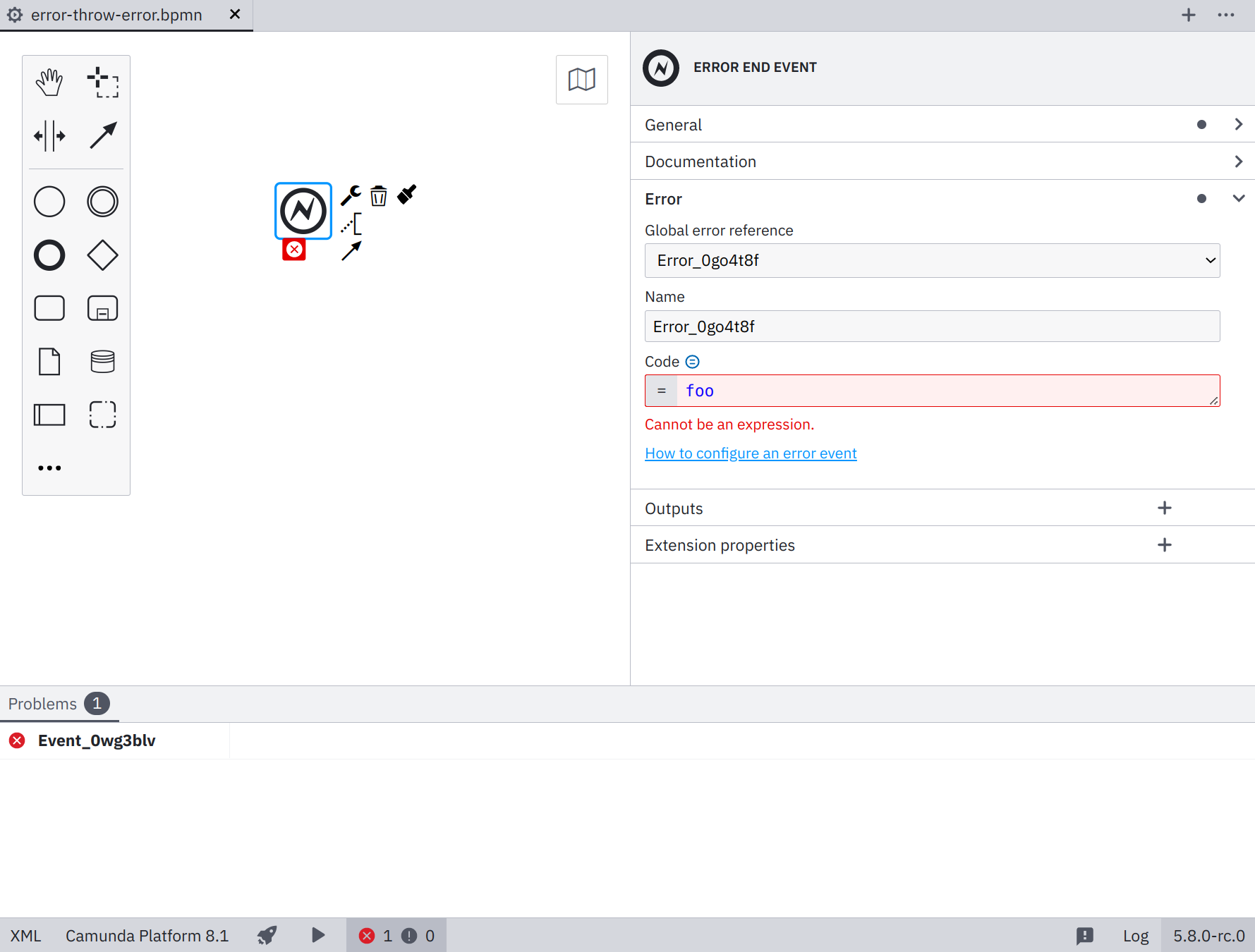Screen dimensions: 1255x952
Task: Select the hand tool in the palette
Action: [49, 81]
